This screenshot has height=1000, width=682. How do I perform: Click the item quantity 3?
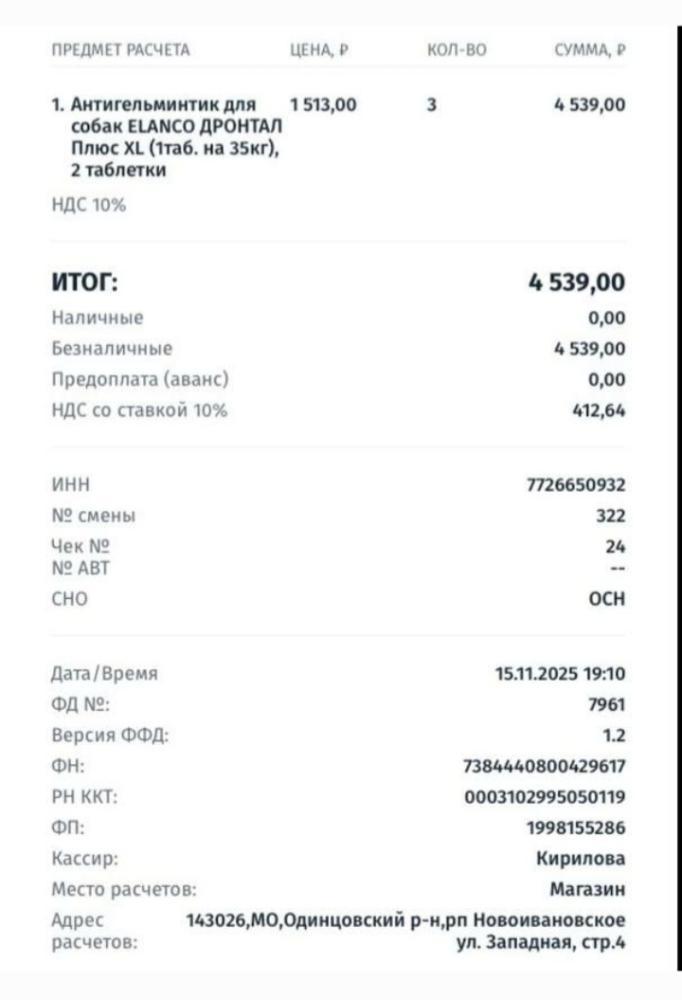pos(431,104)
